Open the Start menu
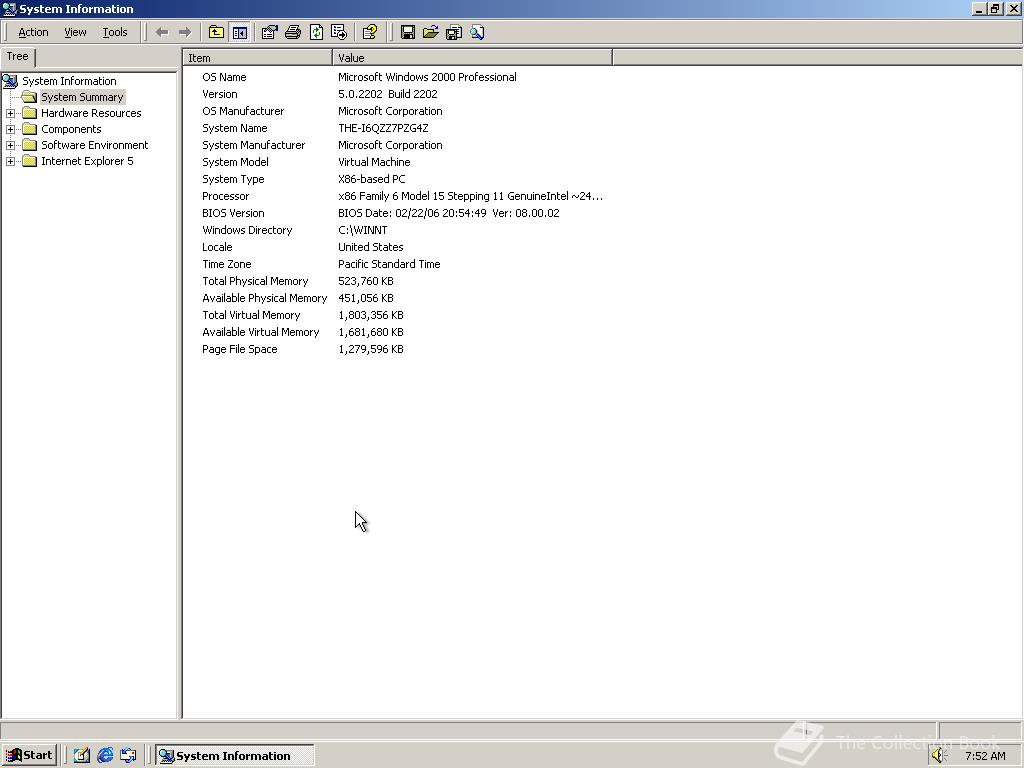The width and height of the screenshot is (1024, 768). (x=29, y=756)
